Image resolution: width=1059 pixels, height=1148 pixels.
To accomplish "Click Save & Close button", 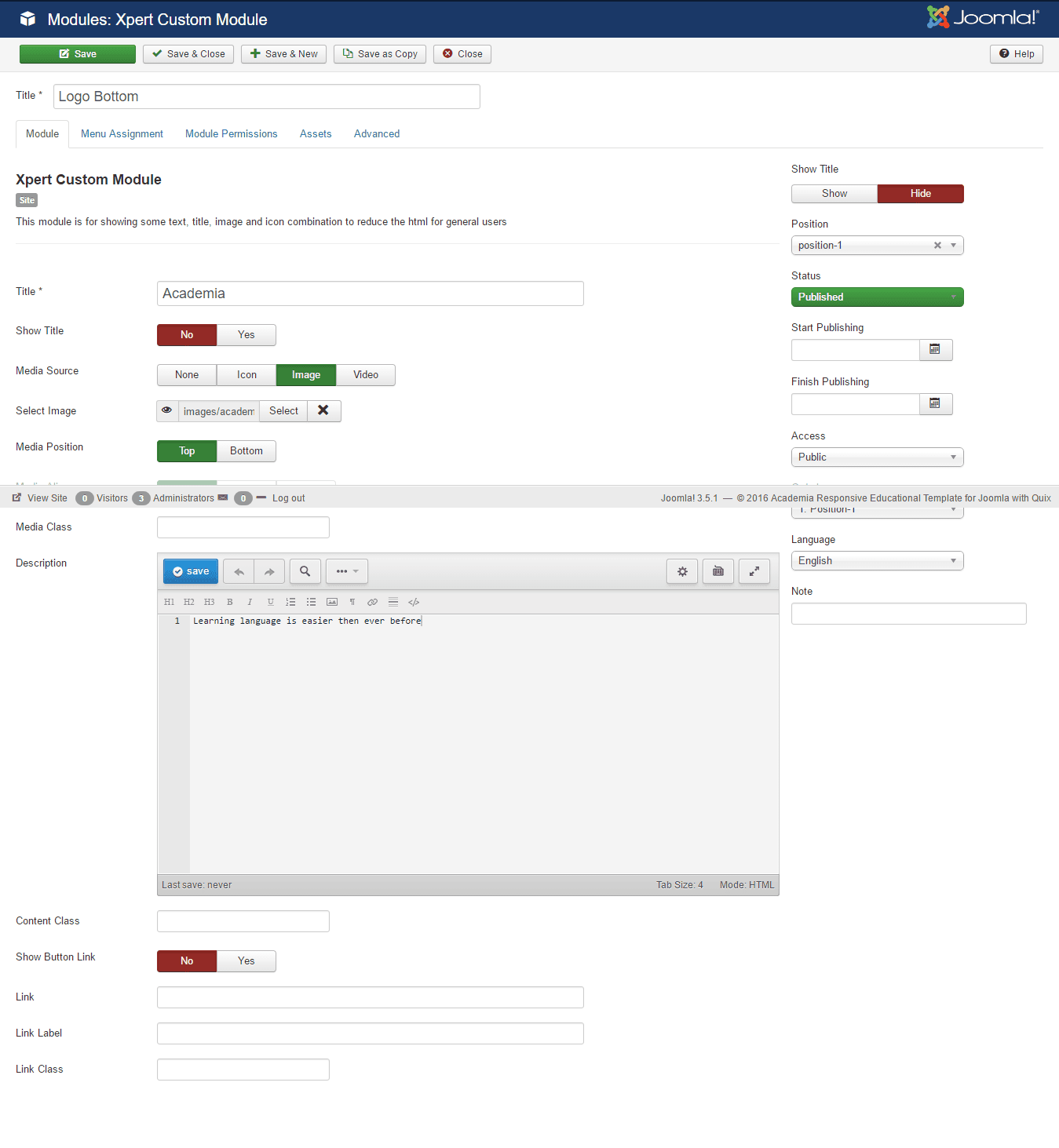I will [188, 54].
